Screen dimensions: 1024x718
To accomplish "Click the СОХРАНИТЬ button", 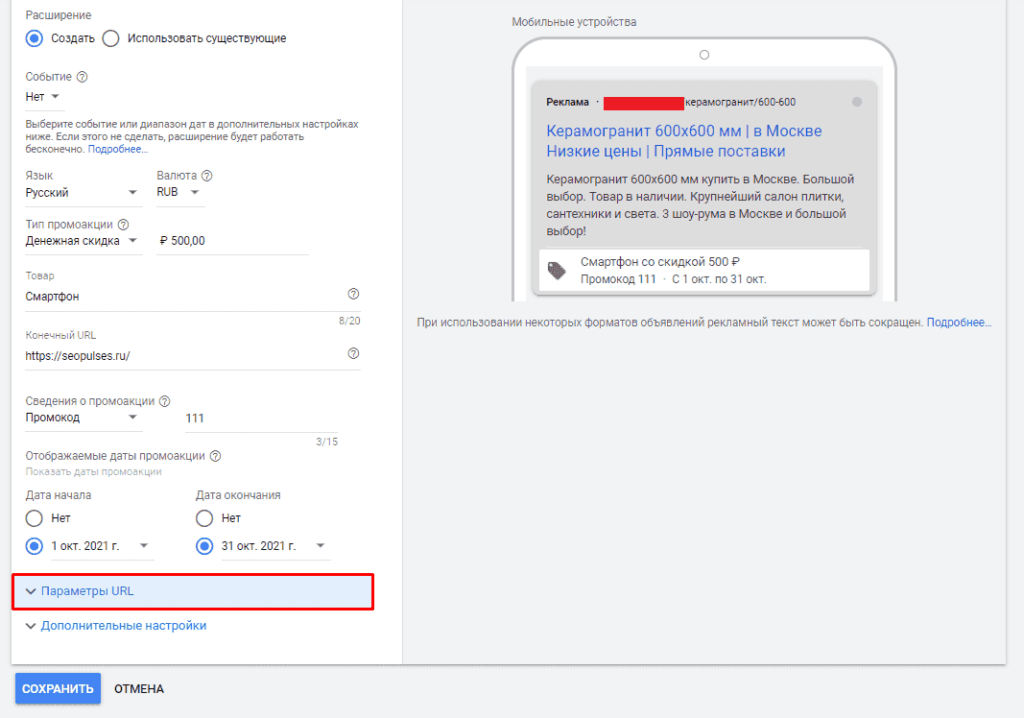I will tap(58, 689).
